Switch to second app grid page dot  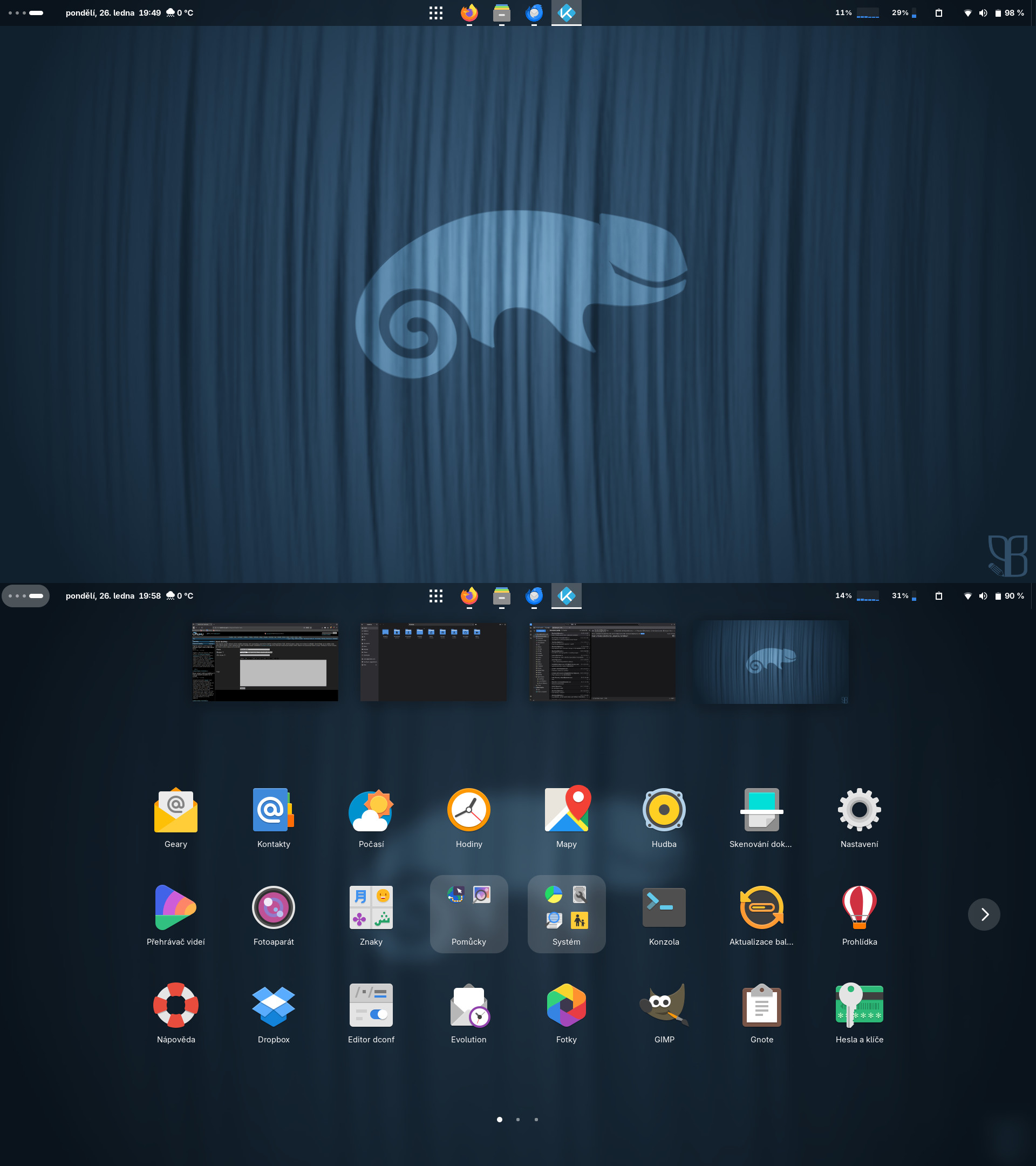pos(517,1119)
